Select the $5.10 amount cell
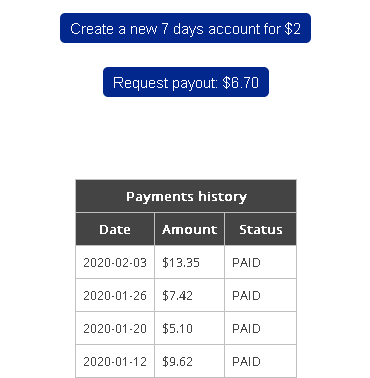 (189, 328)
